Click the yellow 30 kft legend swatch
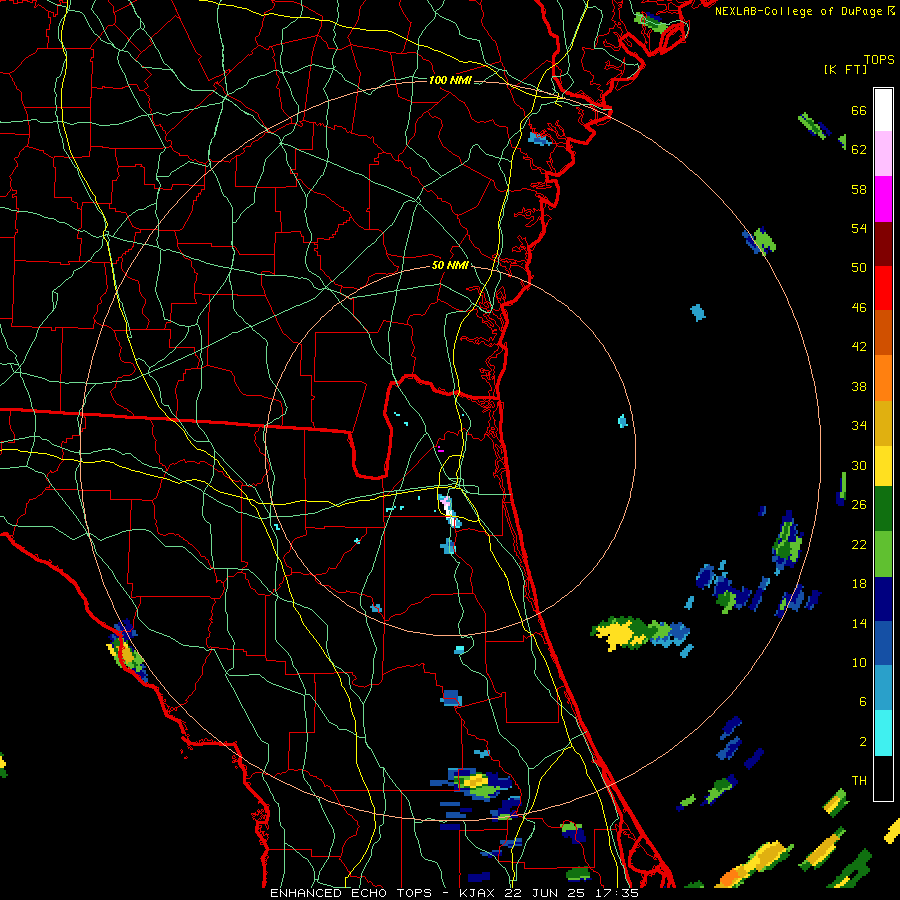This screenshot has width=900, height=900. point(883,466)
